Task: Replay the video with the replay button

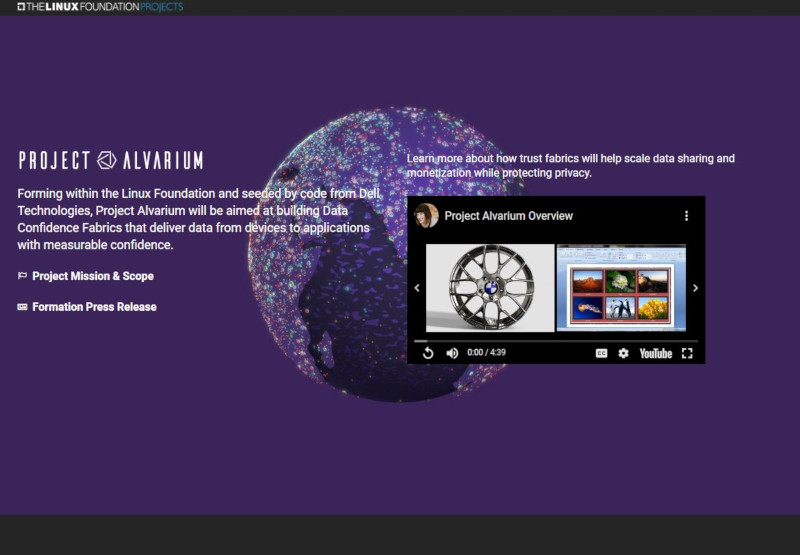Action: [428, 353]
